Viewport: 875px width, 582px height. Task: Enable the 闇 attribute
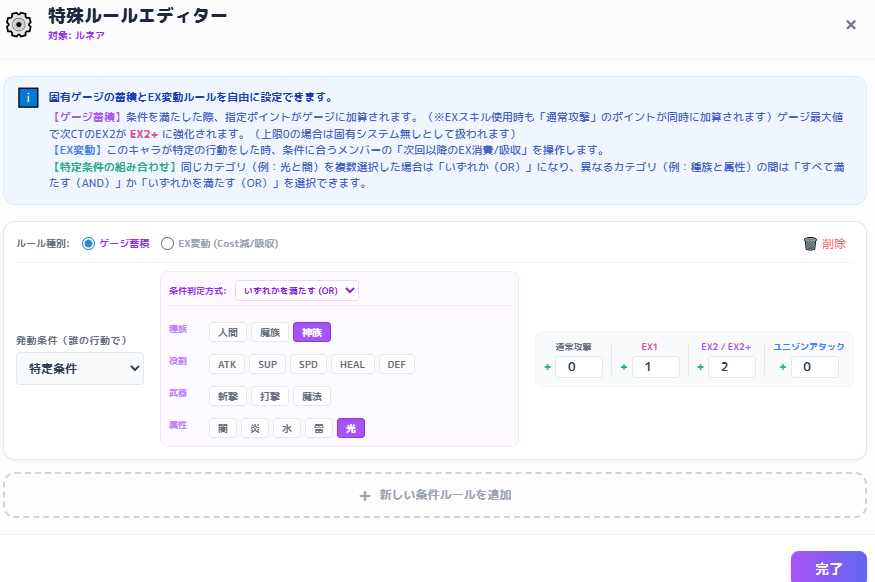coord(222,427)
